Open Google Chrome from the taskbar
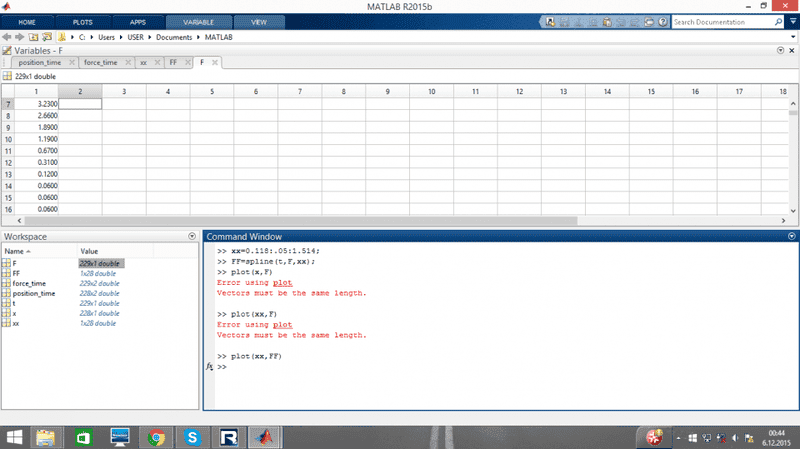Viewport: 800px width, 449px height. click(156, 437)
